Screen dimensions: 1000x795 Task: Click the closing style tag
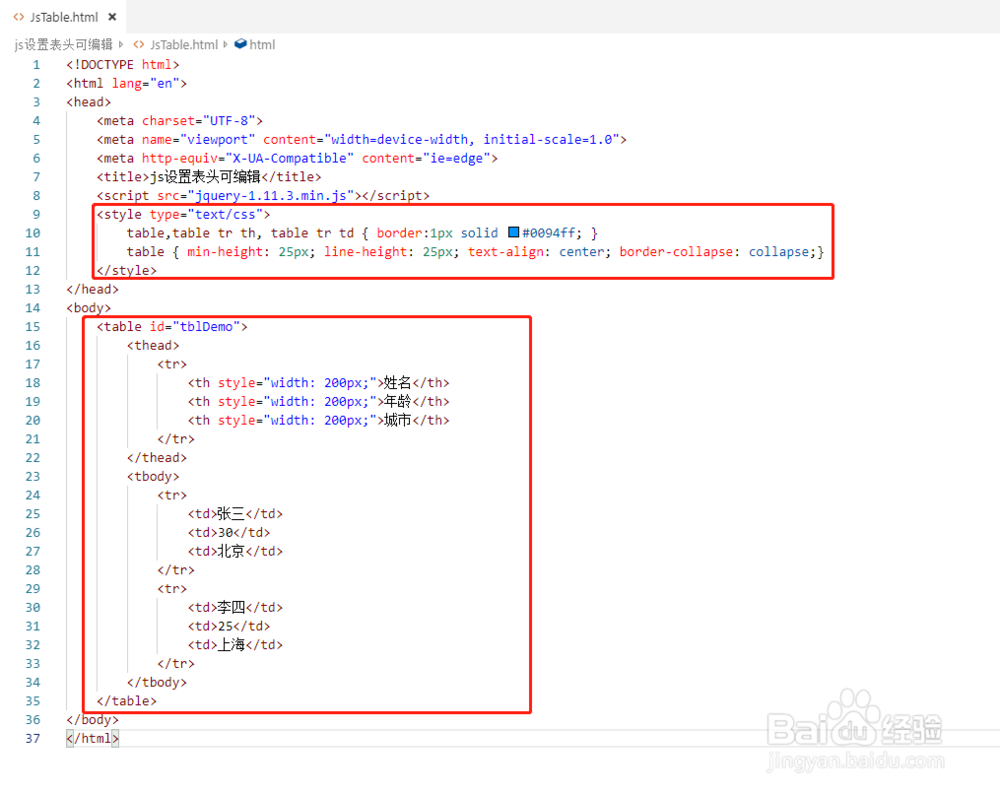point(126,271)
